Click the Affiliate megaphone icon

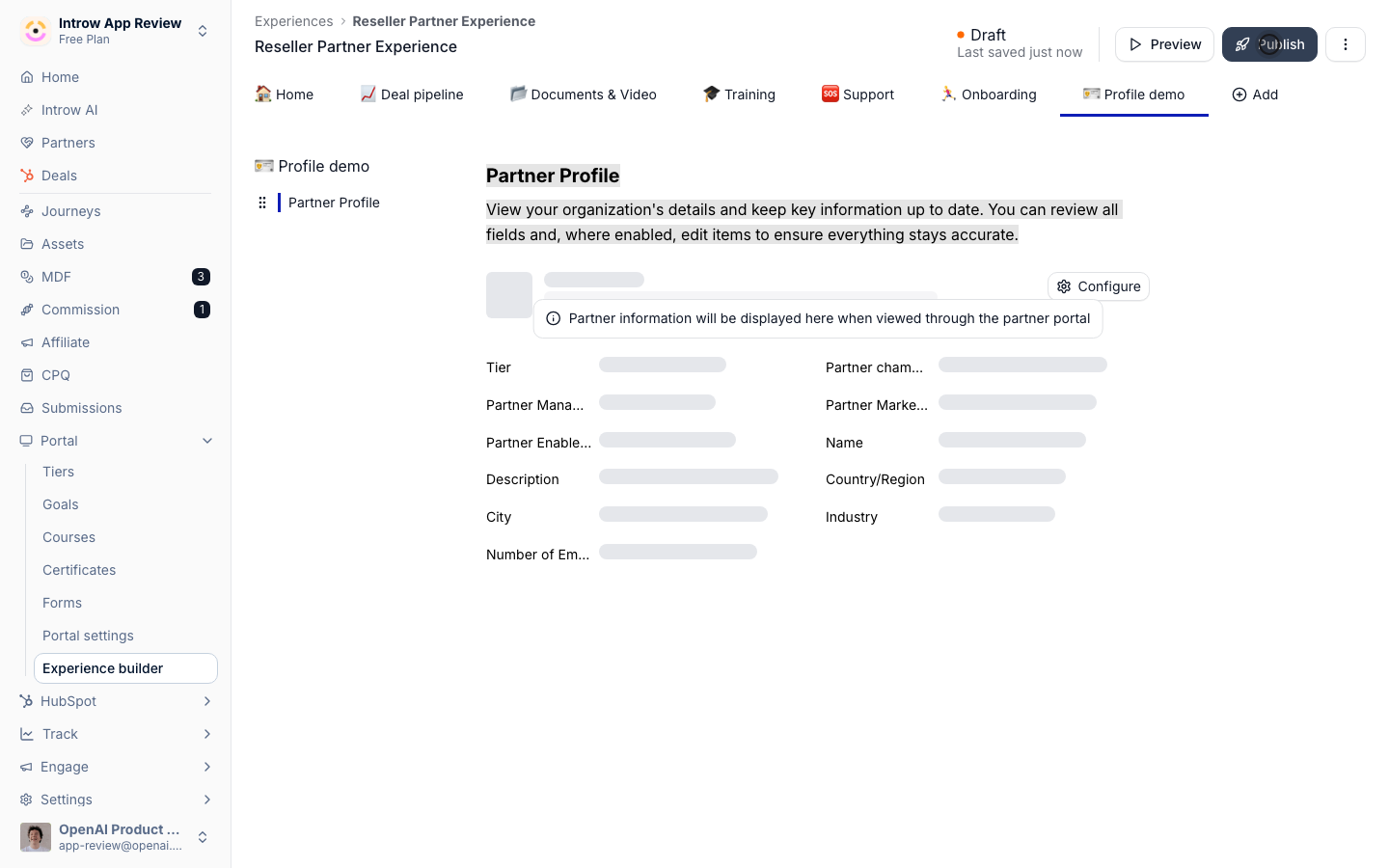27,342
